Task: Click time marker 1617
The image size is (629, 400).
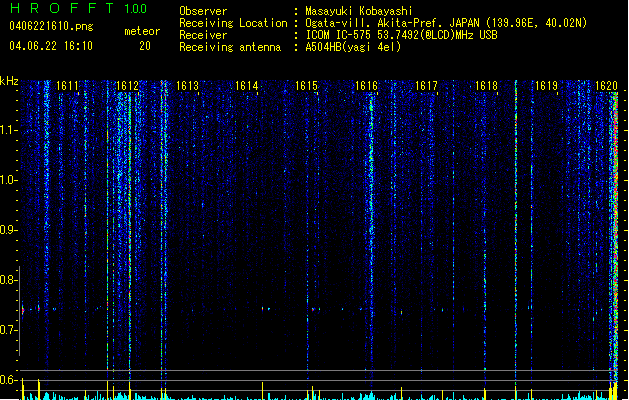Action: (x=426, y=86)
